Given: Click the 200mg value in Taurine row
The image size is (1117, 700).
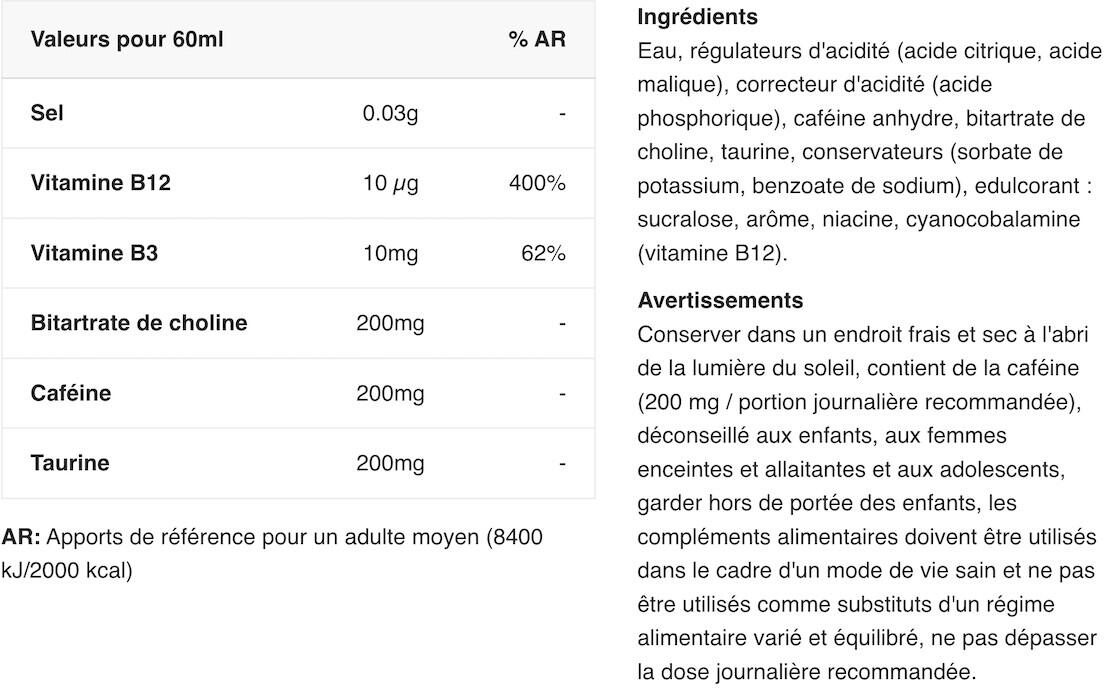Looking at the screenshot, I should [390, 464].
